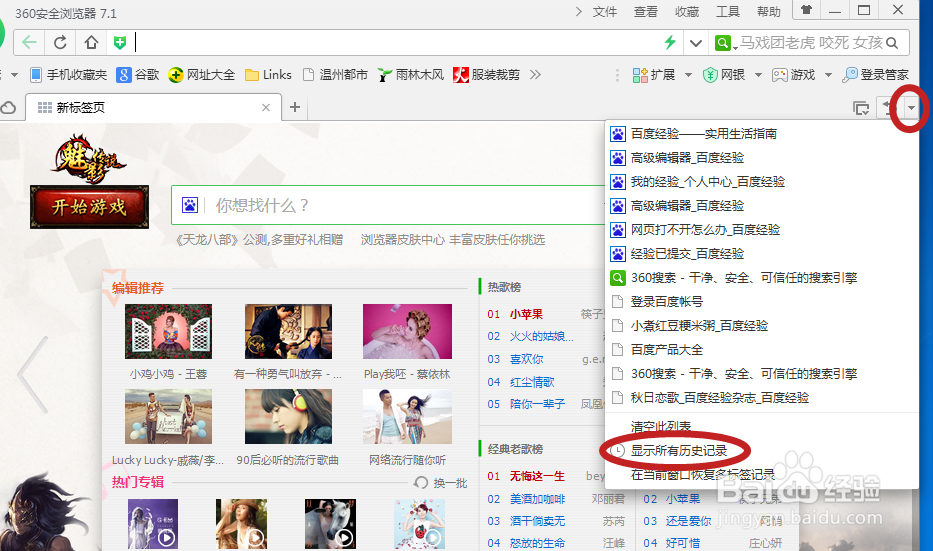This screenshot has height=551, width=933.
Task: Click the left carousel arrow
Action: tap(33, 374)
